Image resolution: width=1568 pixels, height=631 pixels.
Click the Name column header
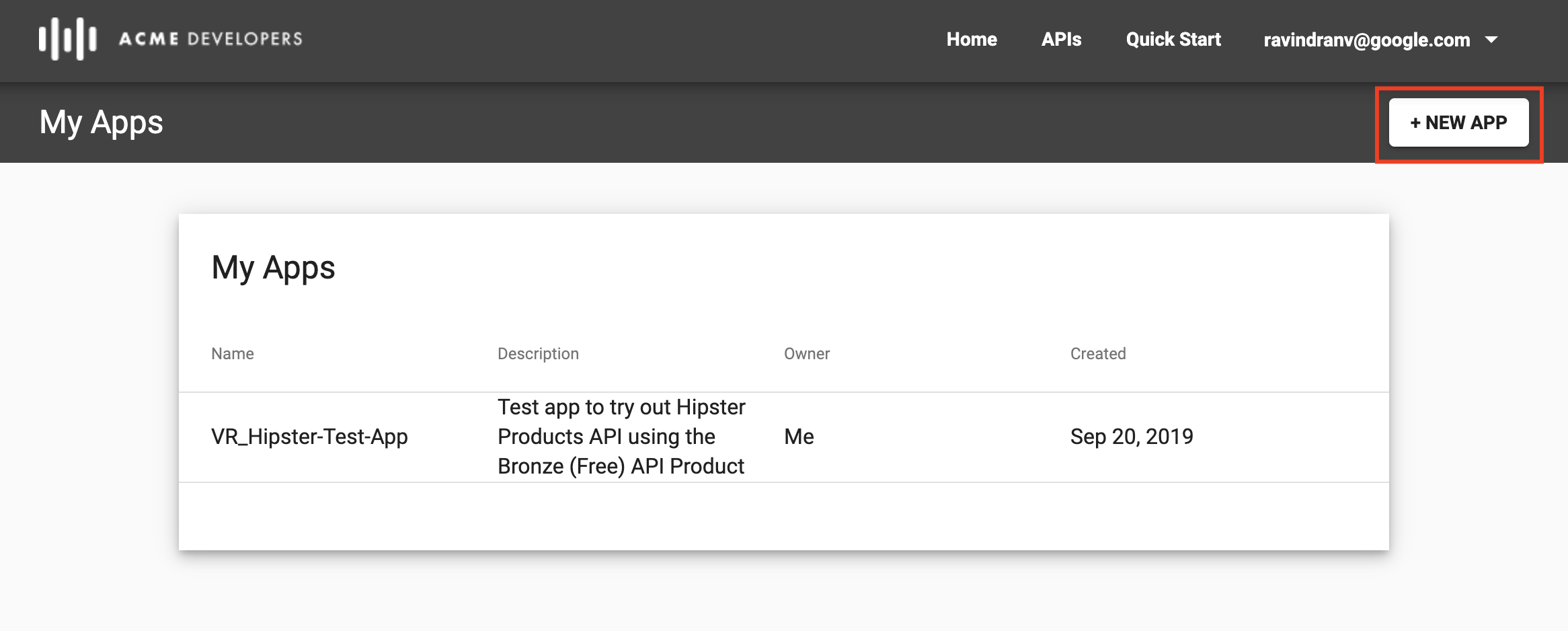(233, 354)
